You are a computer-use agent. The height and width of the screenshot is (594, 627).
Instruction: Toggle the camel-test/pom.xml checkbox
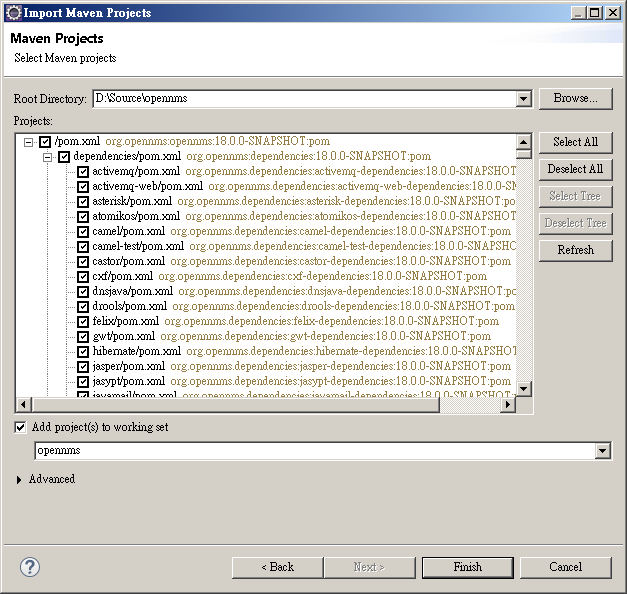(x=83, y=246)
